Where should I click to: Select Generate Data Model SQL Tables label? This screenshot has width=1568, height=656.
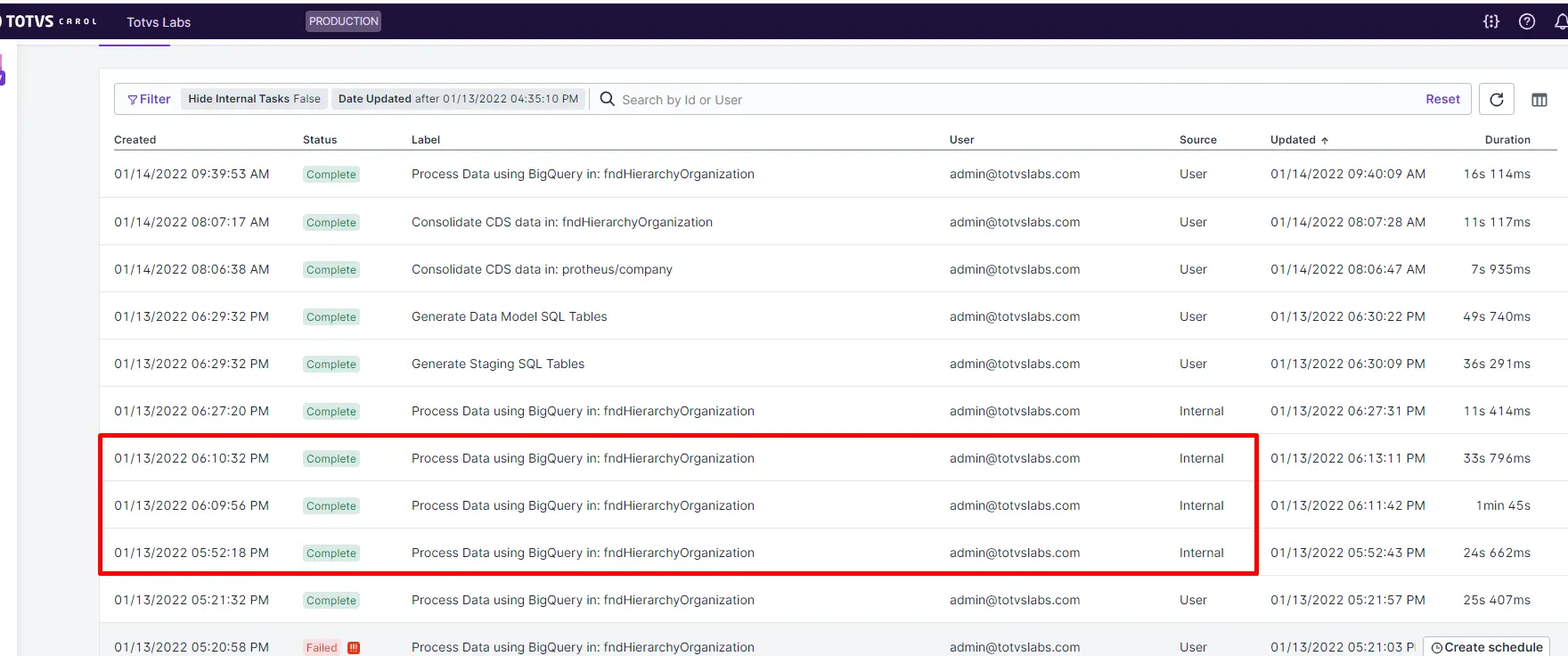[509, 316]
